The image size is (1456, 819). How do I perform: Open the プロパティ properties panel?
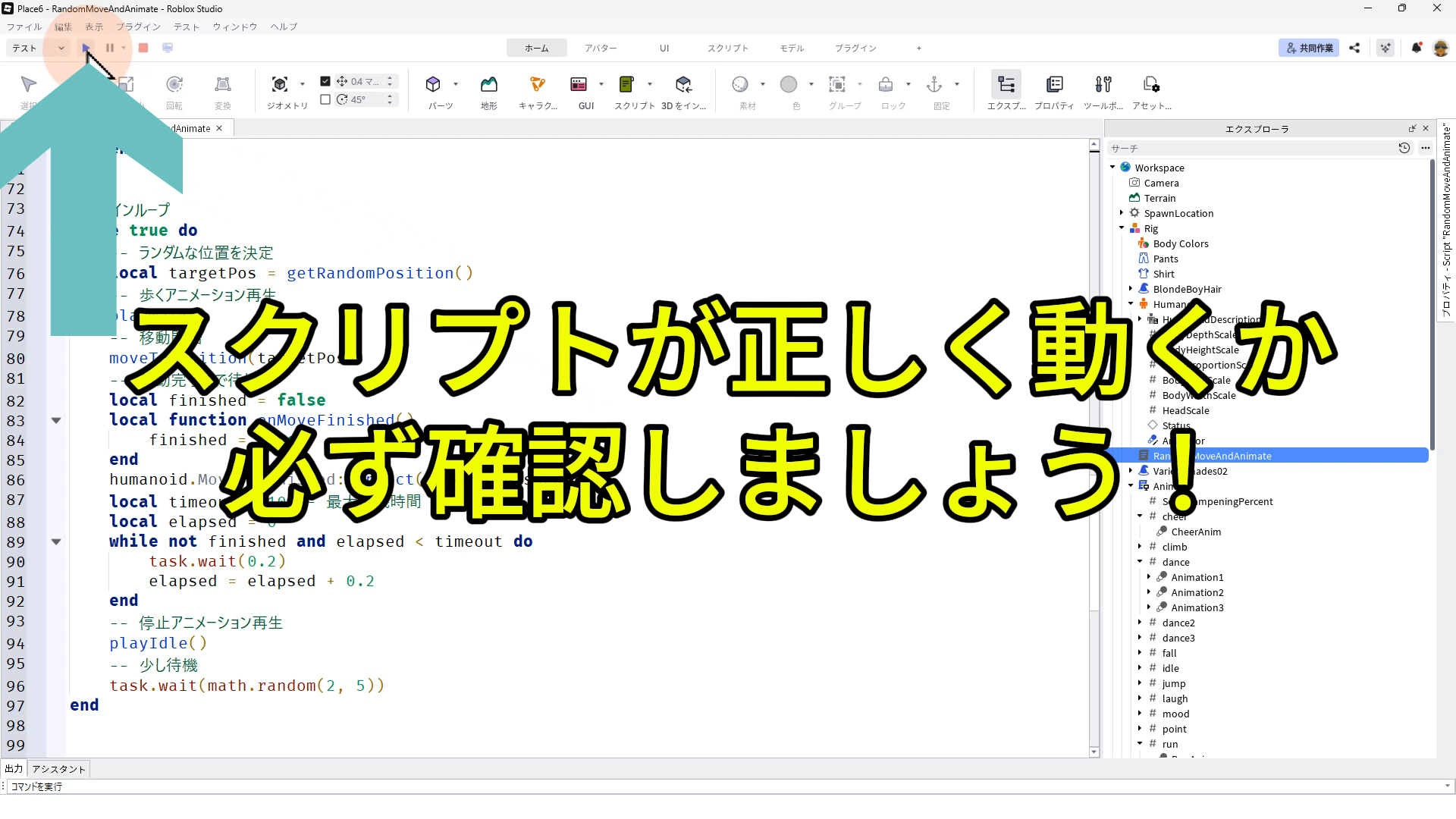(x=1054, y=84)
